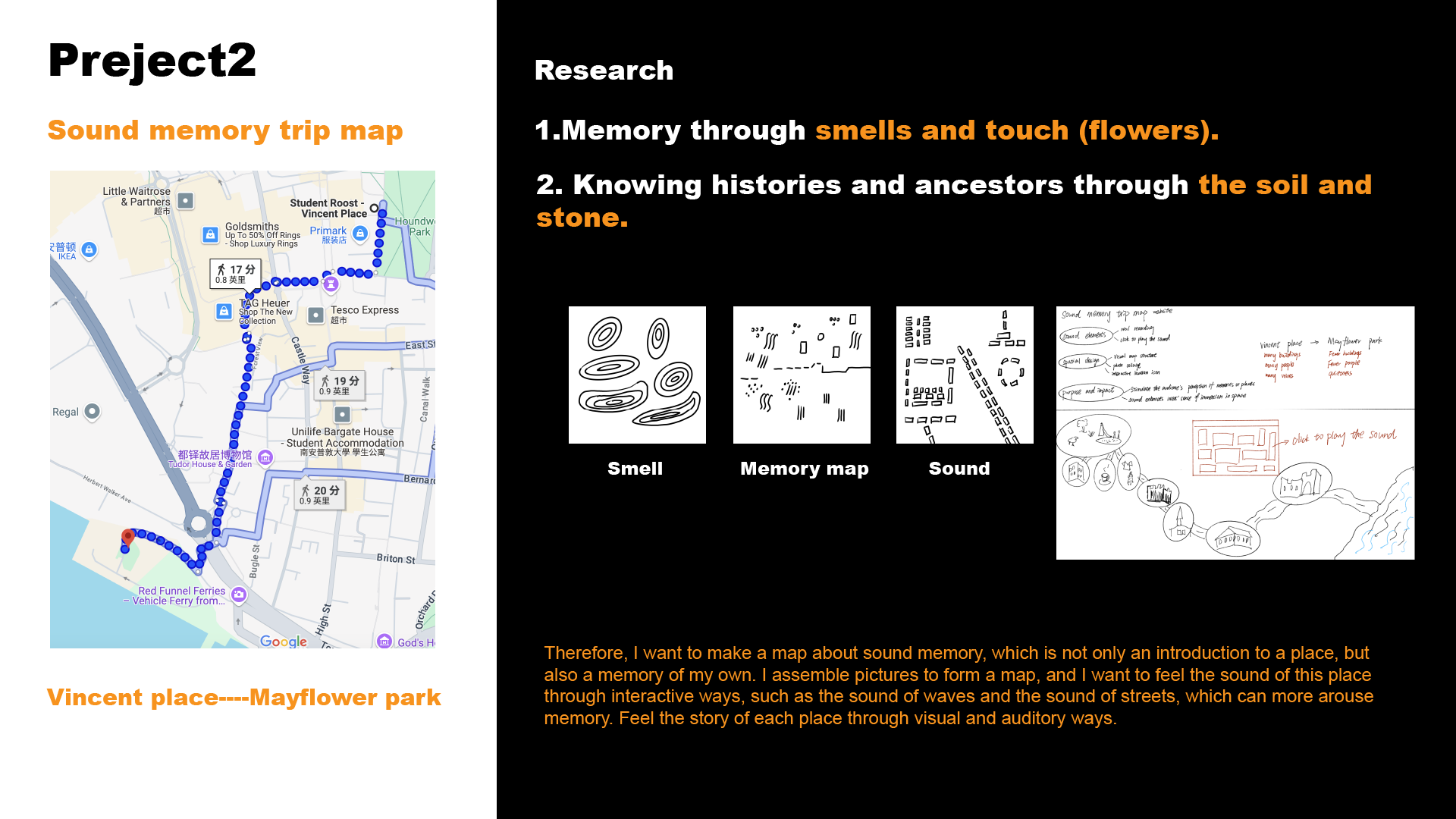Viewport: 1456px width, 819px height.
Task: Click the route start circle at Vincent Place
Action: click(374, 208)
